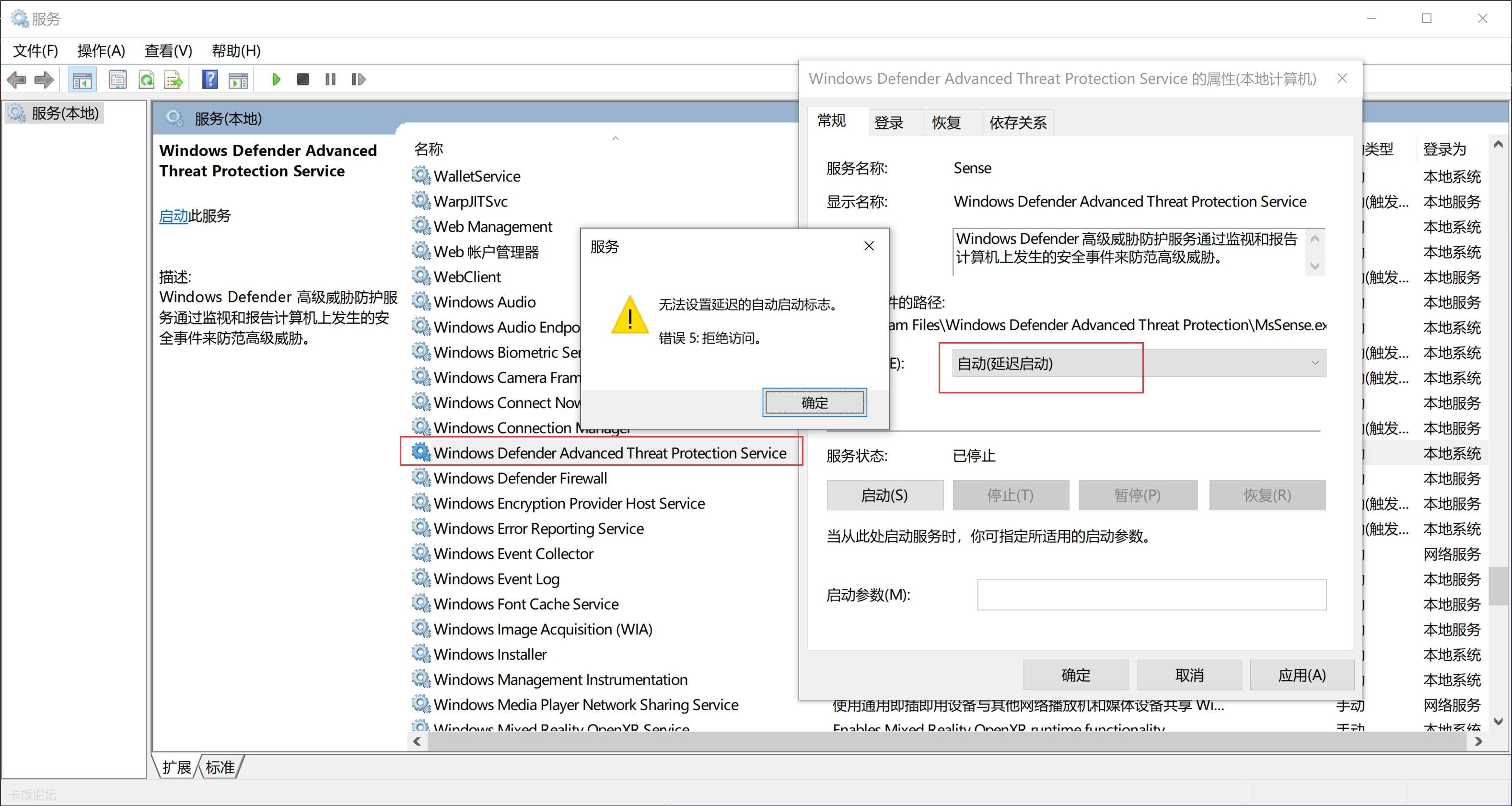Confirm error dialog with 确定 button

tap(814, 403)
